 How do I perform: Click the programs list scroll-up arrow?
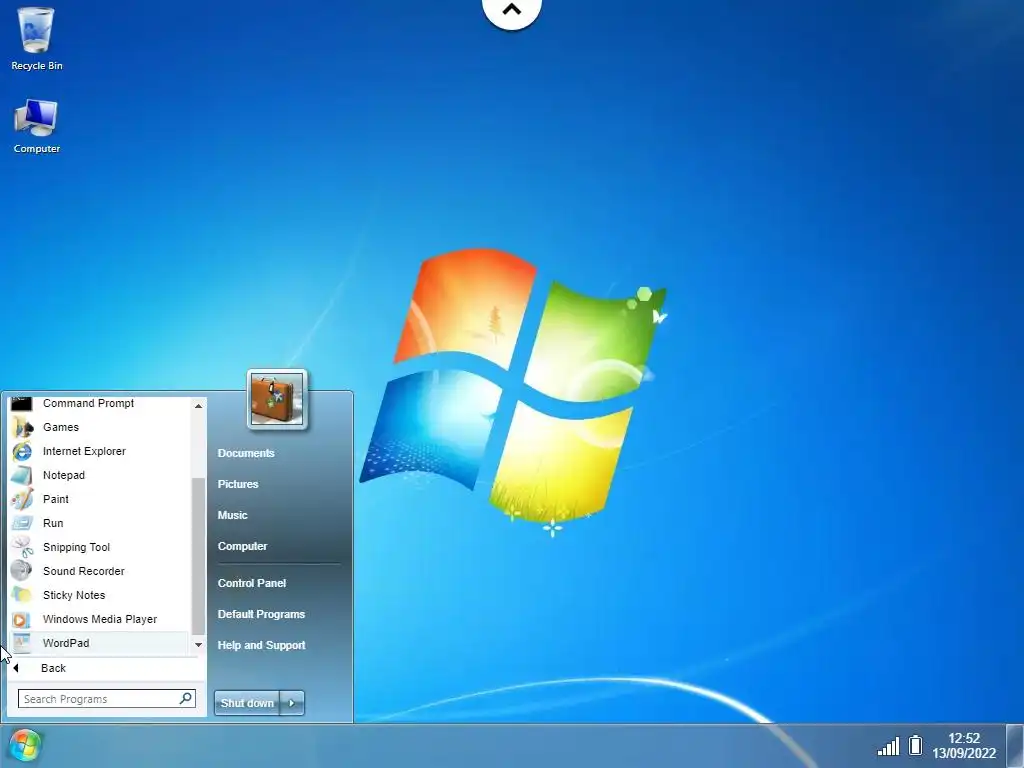[199, 406]
